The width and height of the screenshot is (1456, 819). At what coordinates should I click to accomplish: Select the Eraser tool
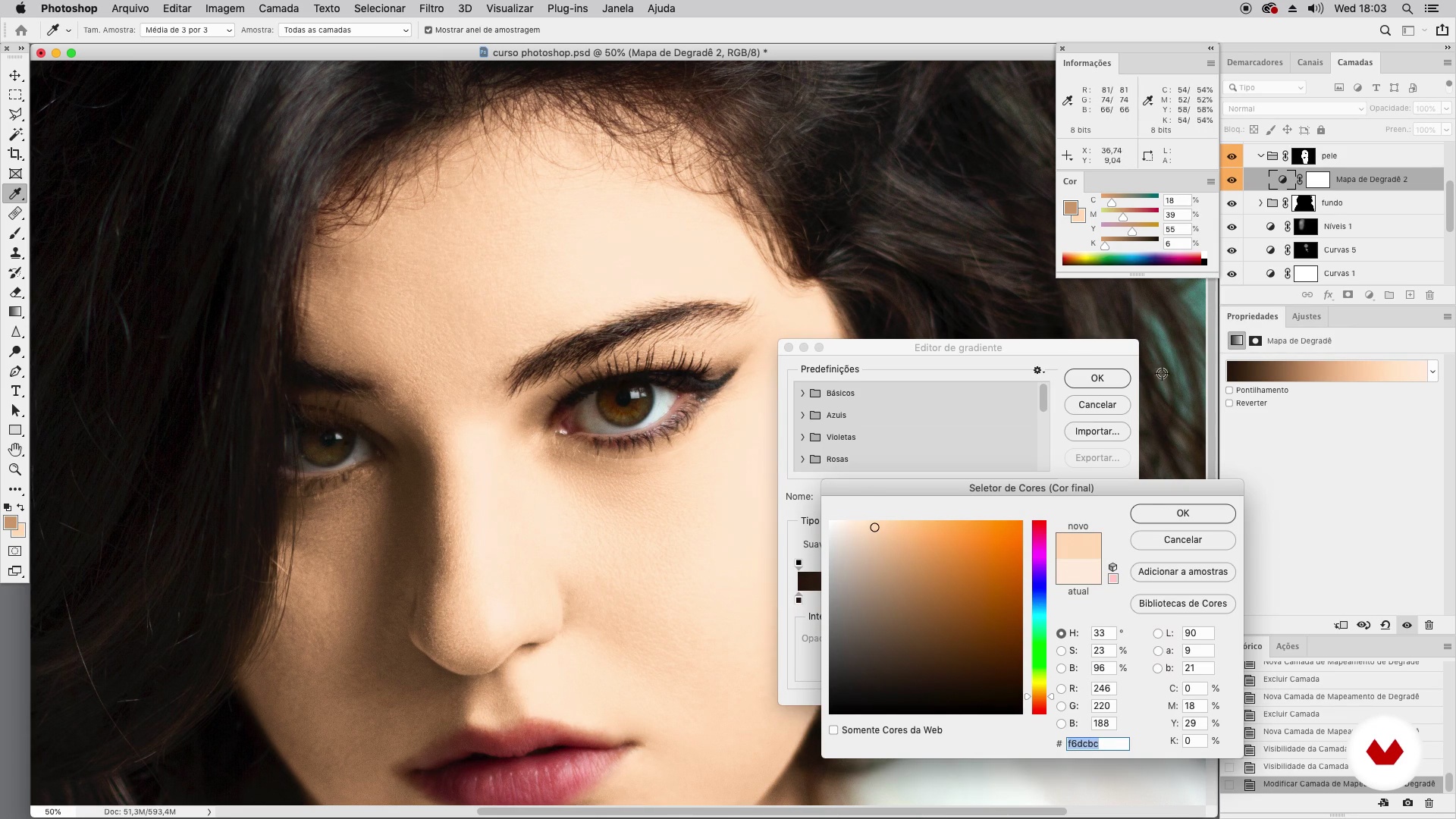(x=15, y=293)
